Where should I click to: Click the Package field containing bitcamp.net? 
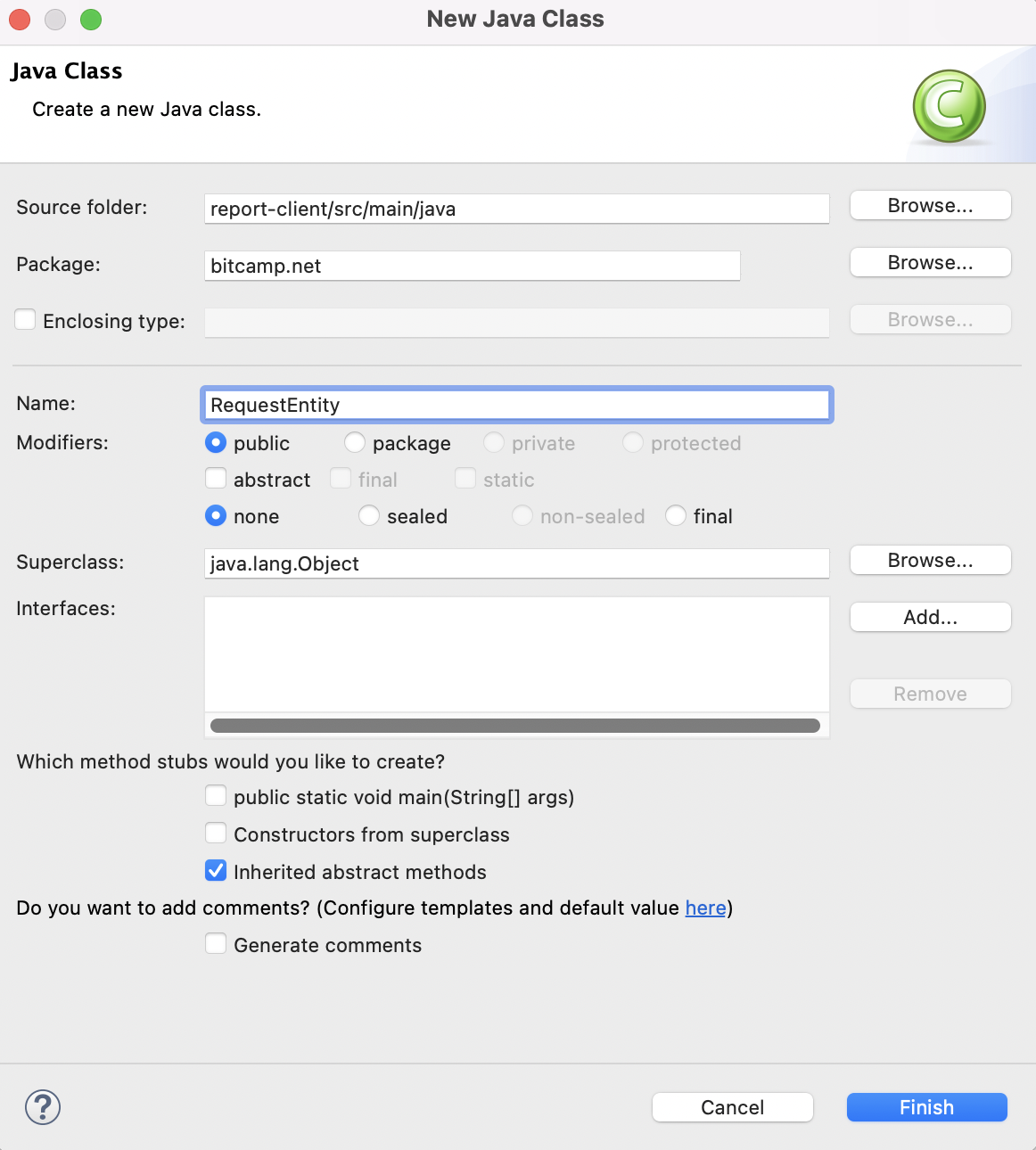473,266
